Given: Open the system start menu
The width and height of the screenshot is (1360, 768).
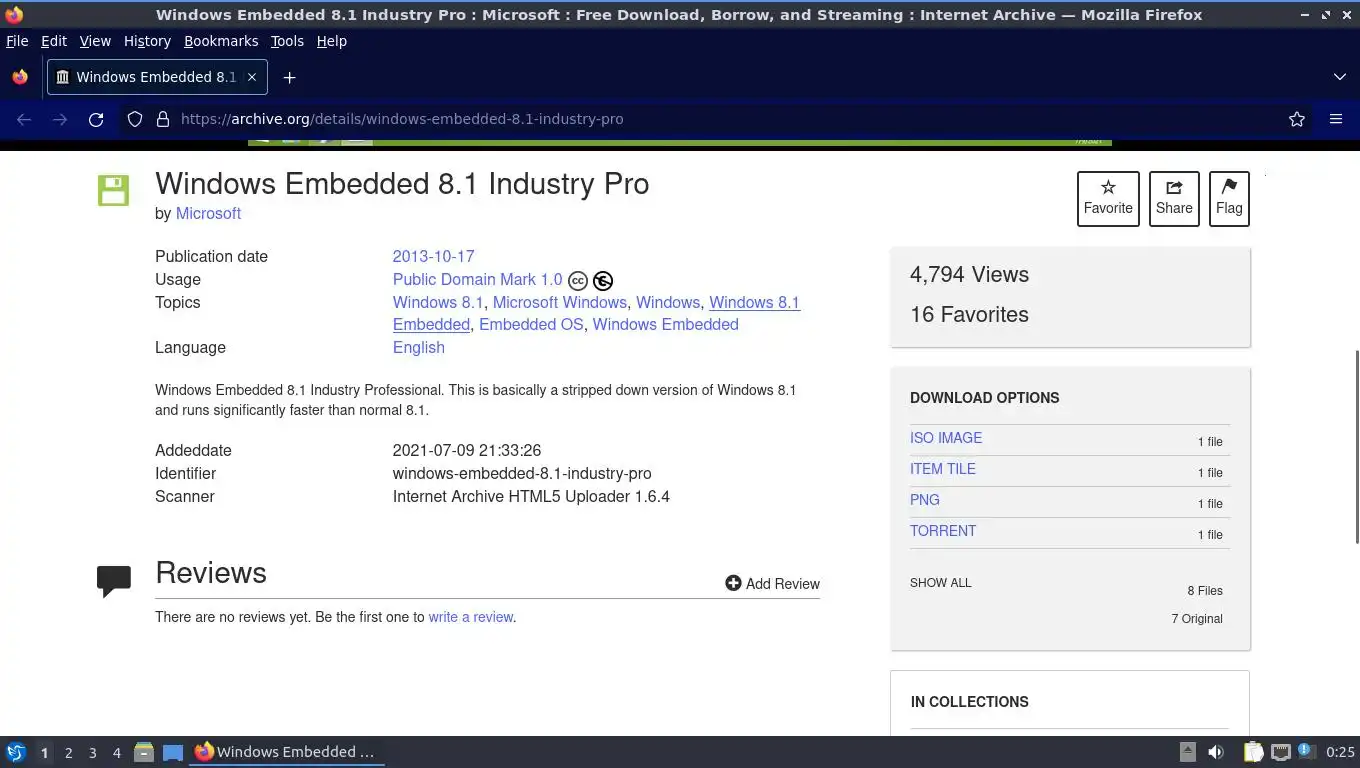Looking at the screenshot, I should (x=16, y=752).
